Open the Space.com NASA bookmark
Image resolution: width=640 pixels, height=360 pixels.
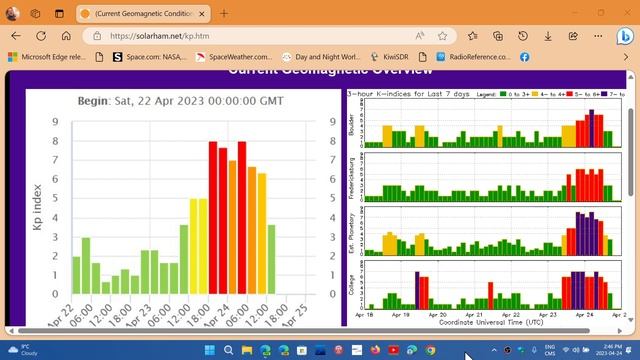point(149,57)
